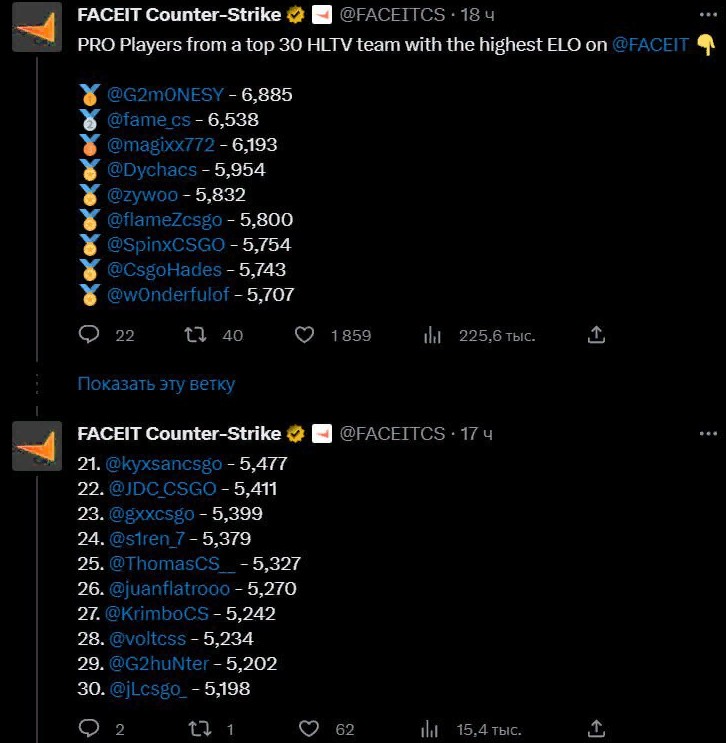Share the first FACEIT tweet
The width and height of the screenshot is (726, 743).
[596, 336]
